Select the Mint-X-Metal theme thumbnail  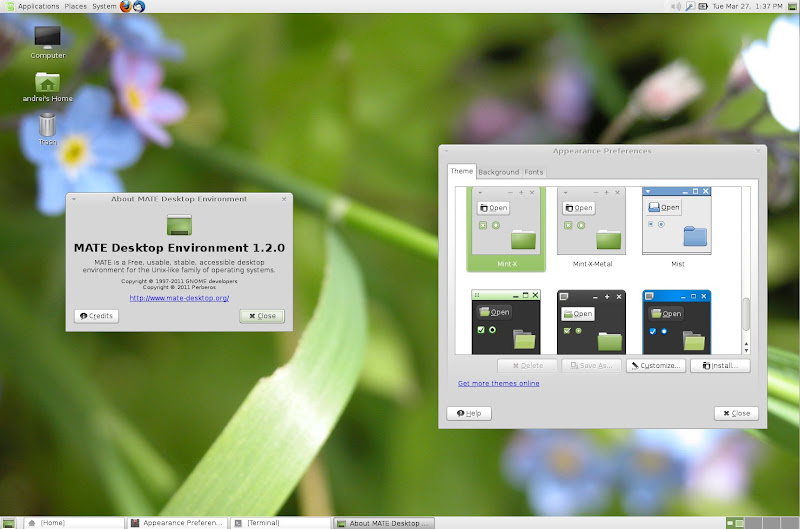pos(592,229)
